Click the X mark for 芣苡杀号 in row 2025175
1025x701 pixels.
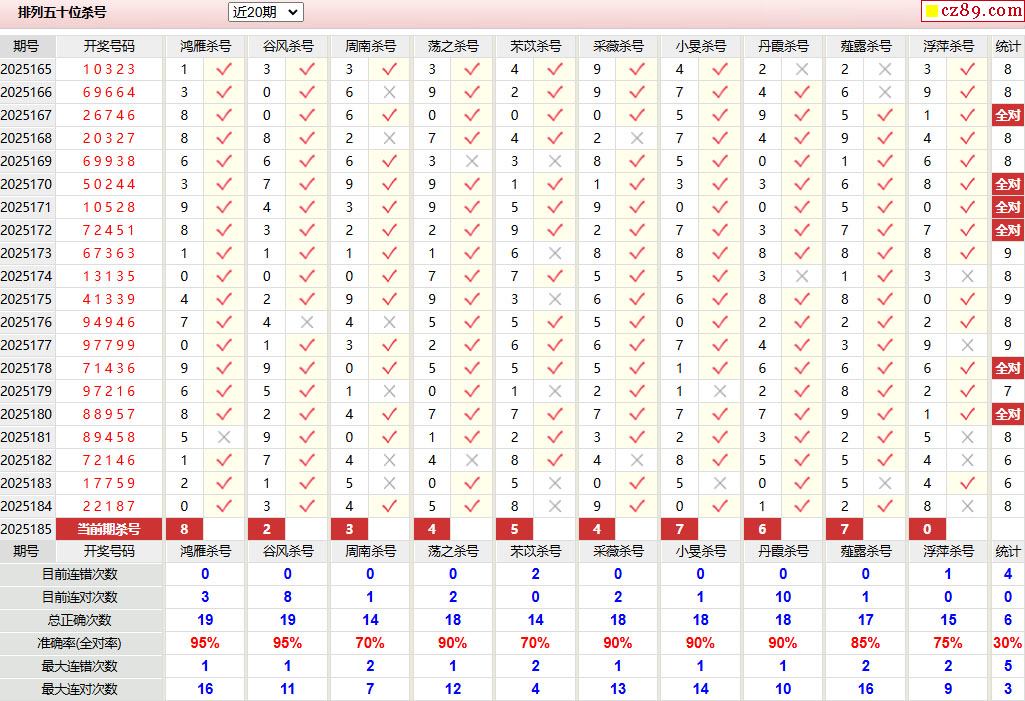[x=555, y=299]
